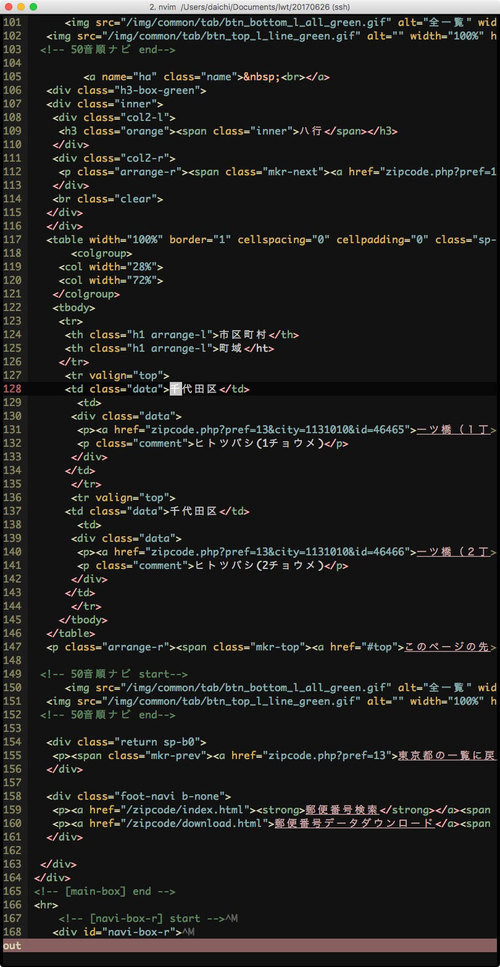Click the 郵便番号検索 underlined text
500x967 pixels.
(342, 809)
